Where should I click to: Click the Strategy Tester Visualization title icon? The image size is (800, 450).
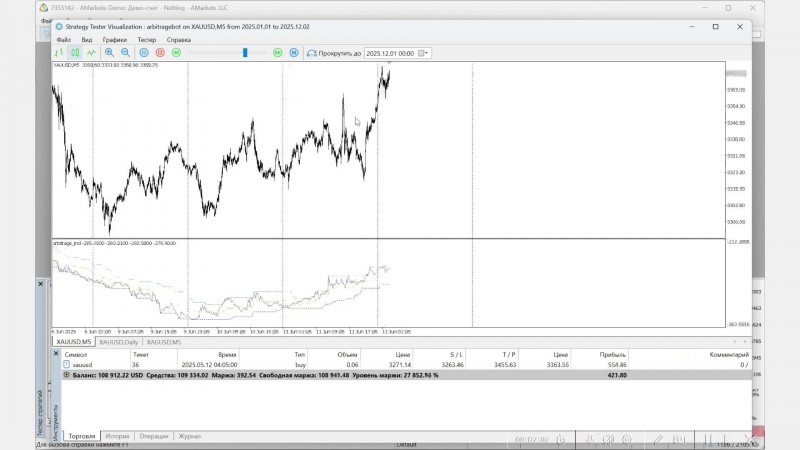[x=59, y=27]
